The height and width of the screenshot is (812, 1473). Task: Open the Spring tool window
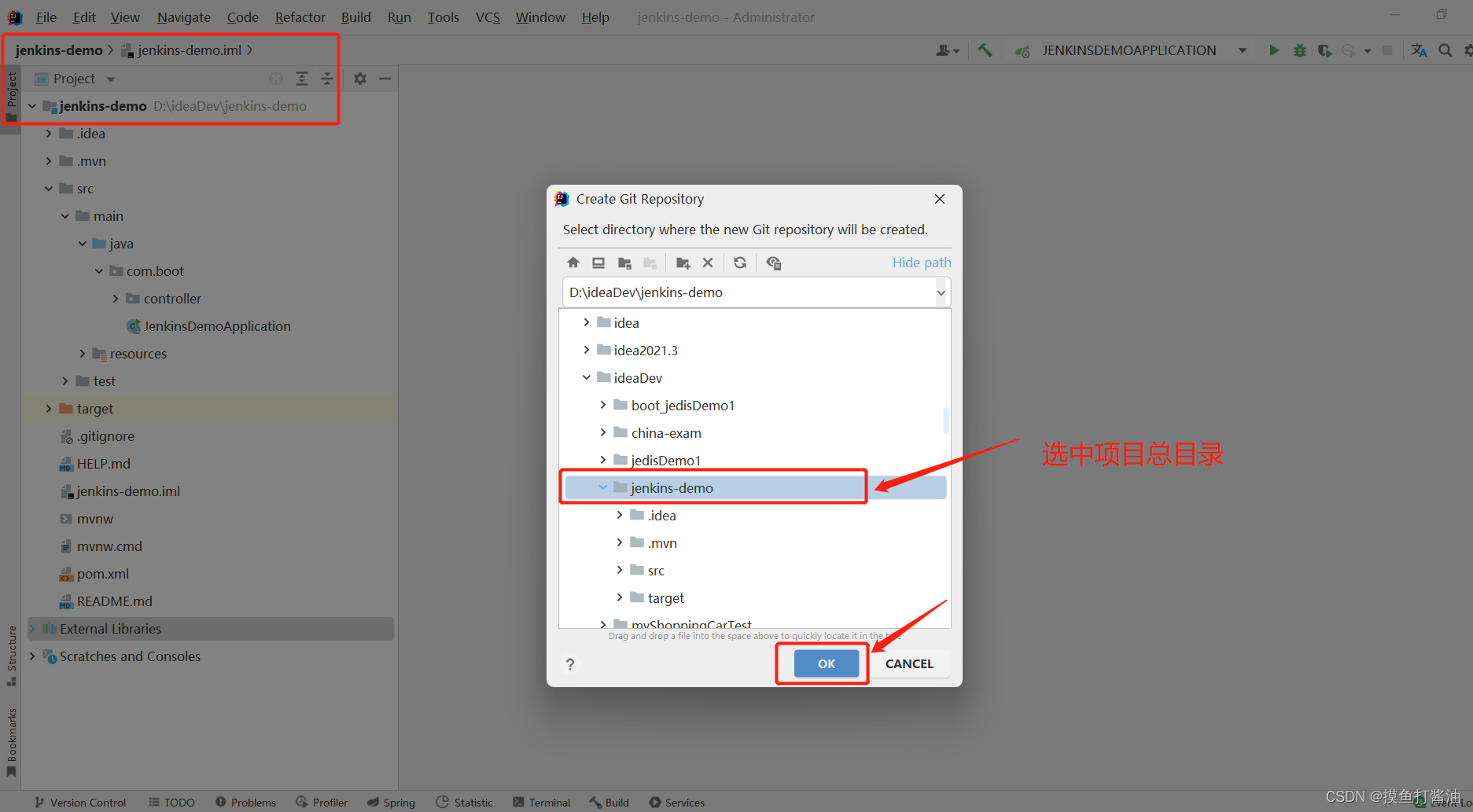[x=391, y=803]
